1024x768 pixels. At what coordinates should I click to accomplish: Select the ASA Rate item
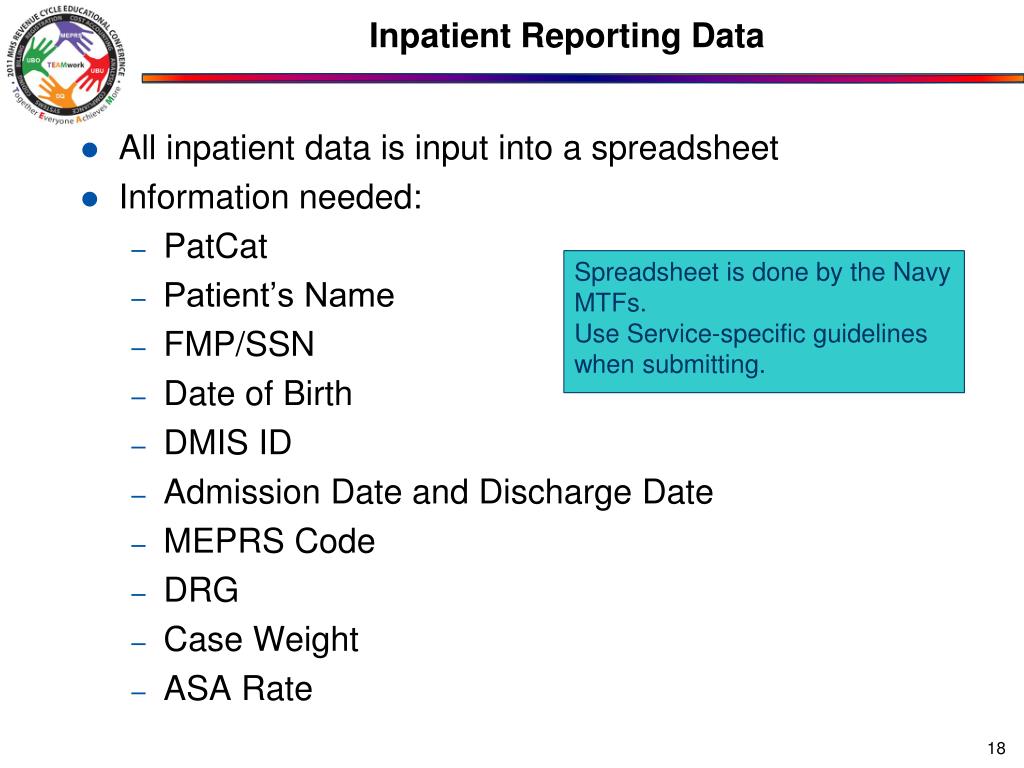[x=238, y=689]
